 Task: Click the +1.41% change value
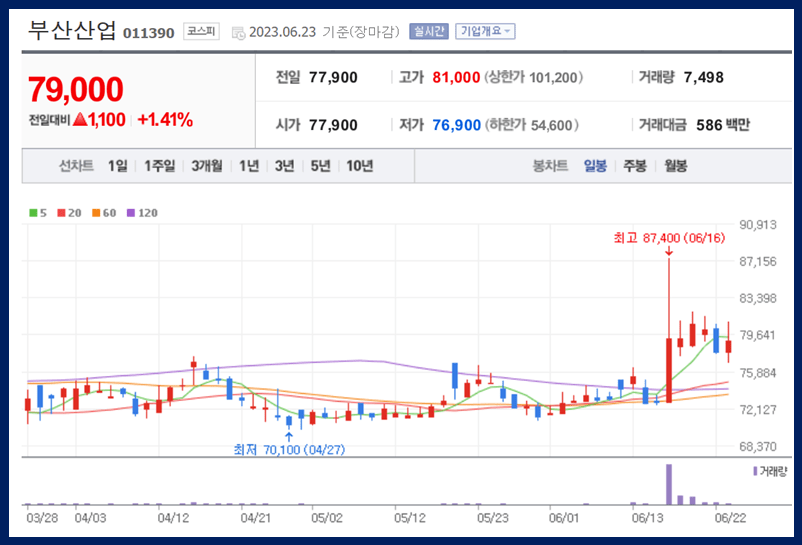(165, 120)
